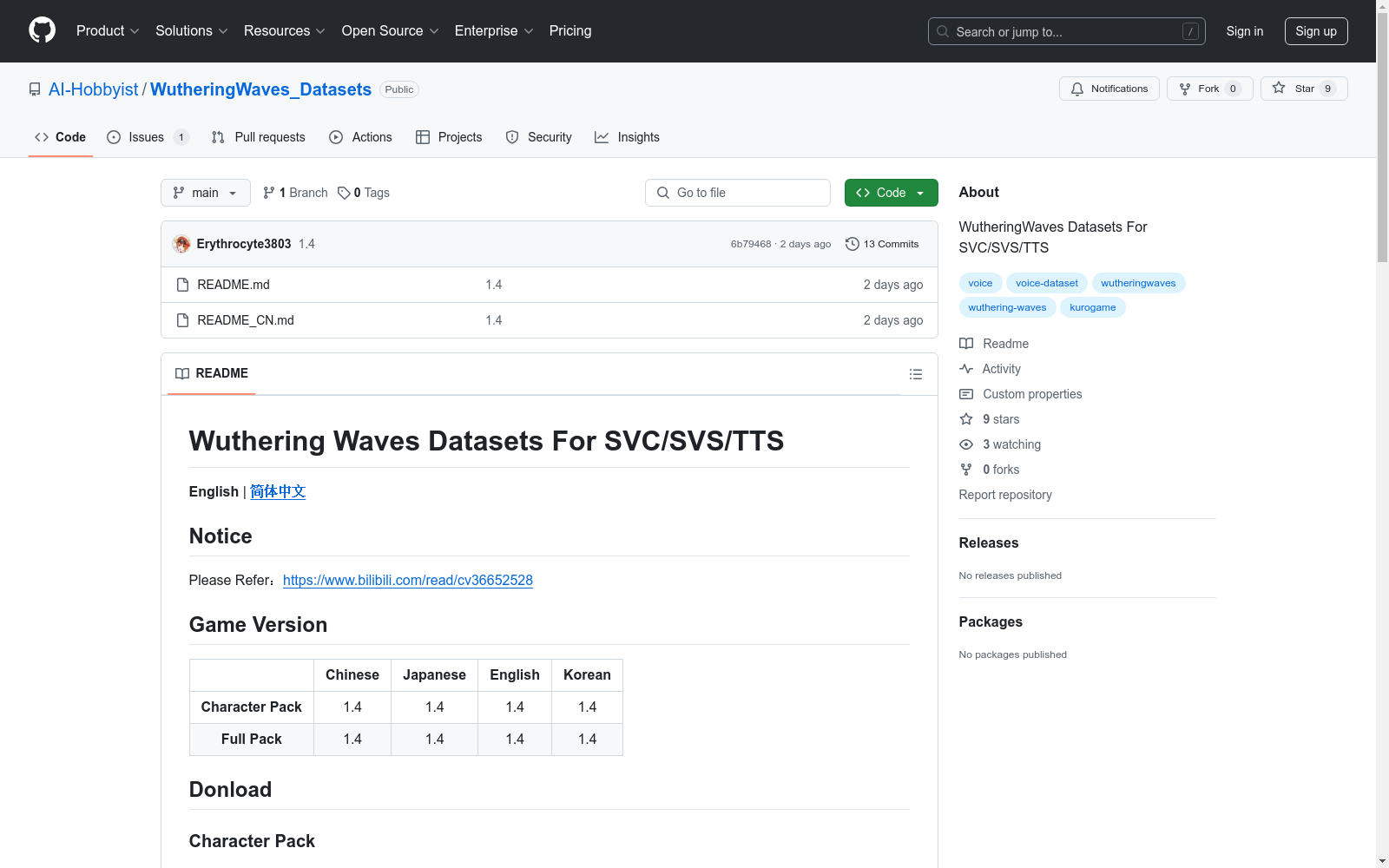Image resolution: width=1389 pixels, height=868 pixels.
Task: Switch to the Pull requests tab
Action: [x=259, y=137]
